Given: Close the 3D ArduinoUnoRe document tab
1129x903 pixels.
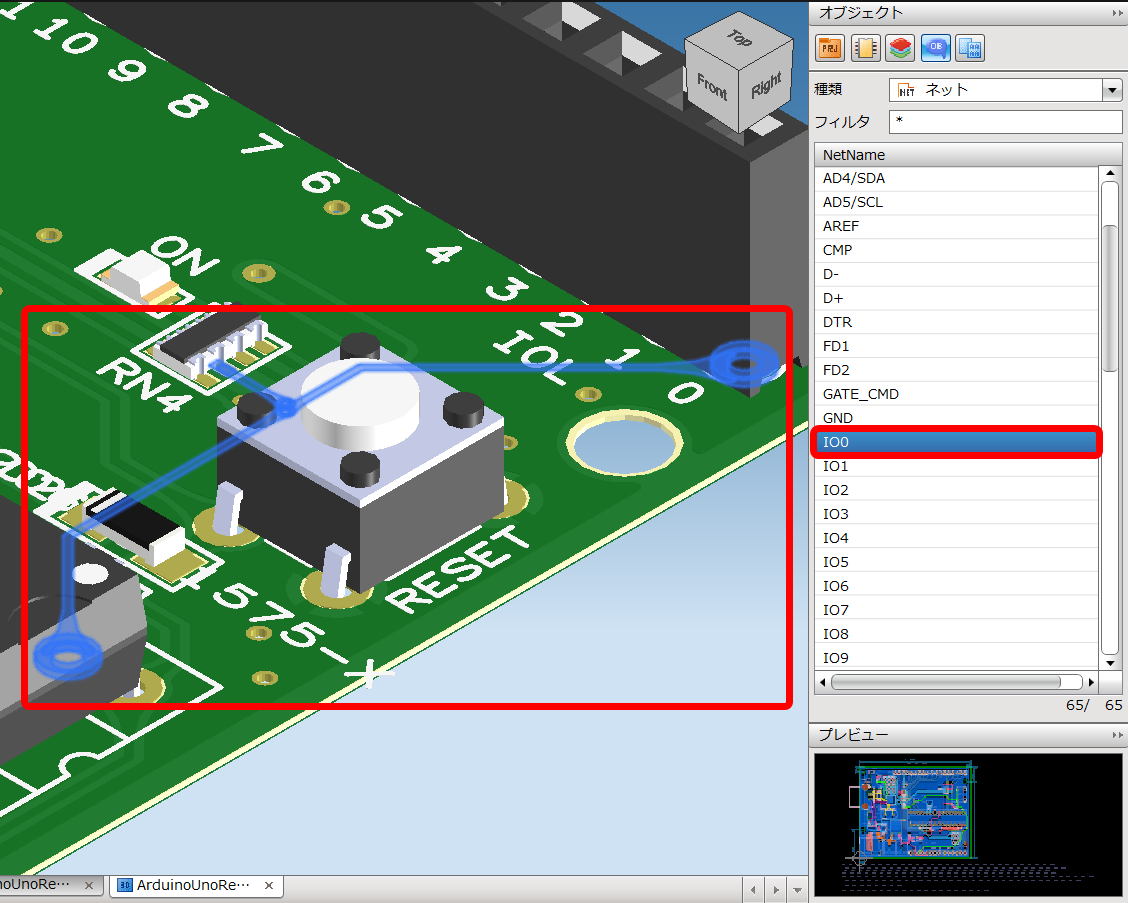Looking at the screenshot, I should 268,886.
